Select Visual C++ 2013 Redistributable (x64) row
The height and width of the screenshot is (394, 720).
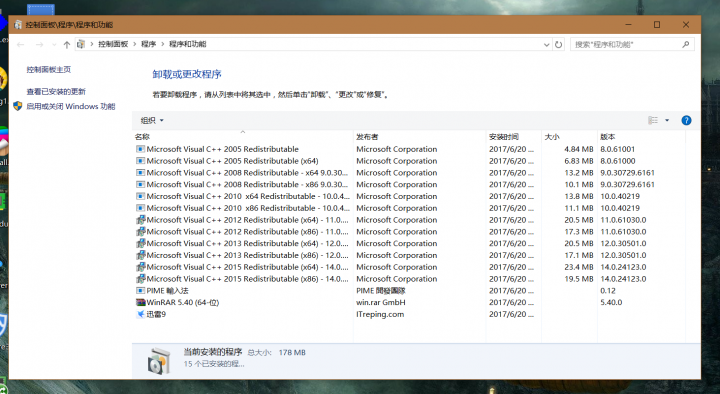[x=410, y=243]
